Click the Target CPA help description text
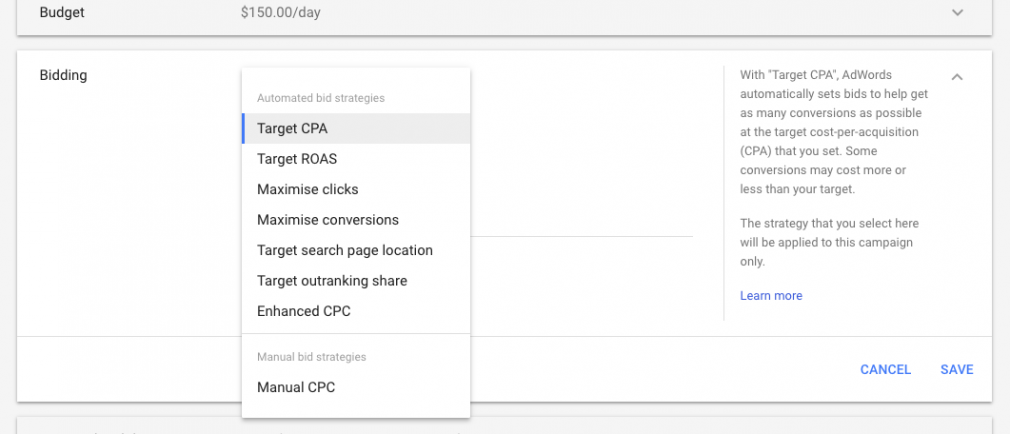 pyautogui.click(x=834, y=132)
